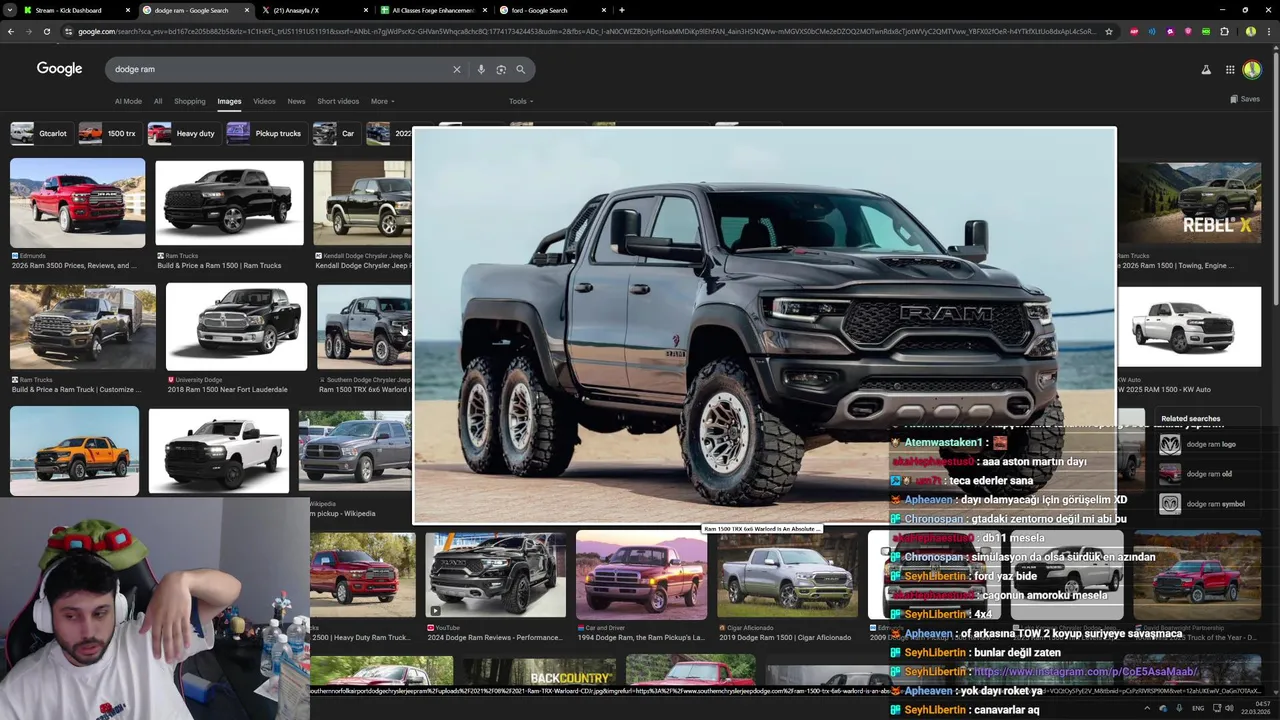Select related search dodge ram logo
Viewport: 1280px width, 720px height.
1209,444
